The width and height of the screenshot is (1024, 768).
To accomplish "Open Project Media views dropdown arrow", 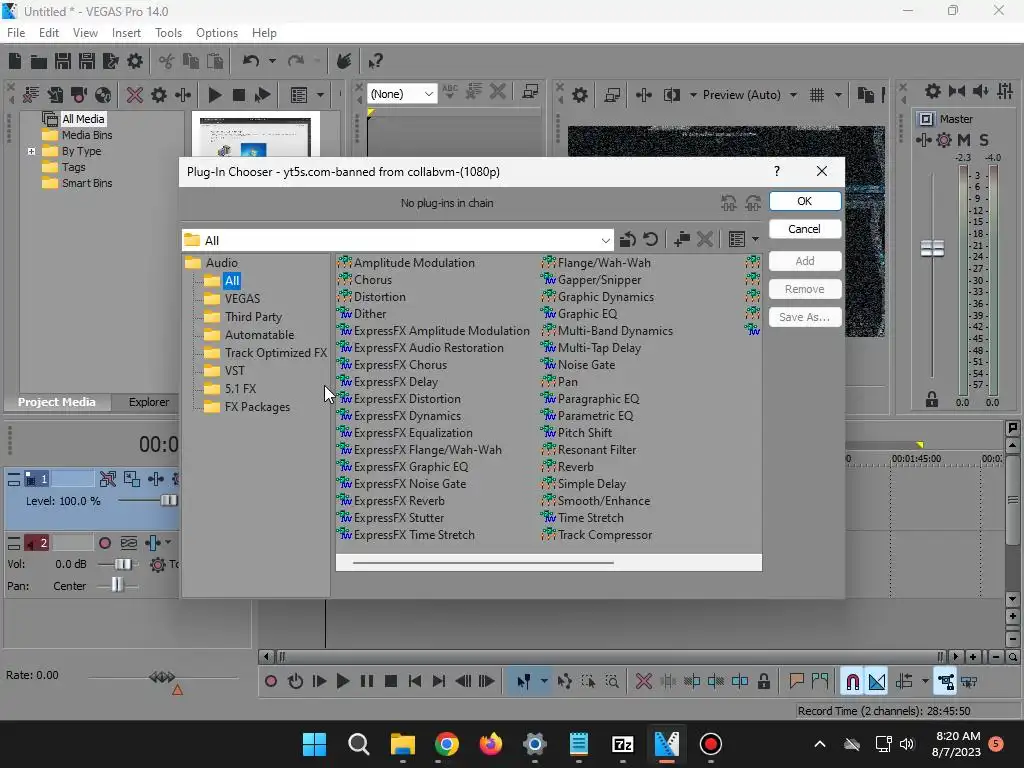I will coord(320,95).
